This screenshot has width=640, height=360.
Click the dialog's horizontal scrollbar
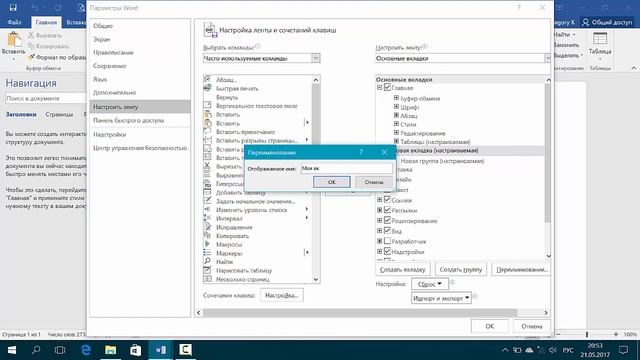click(360, 312)
